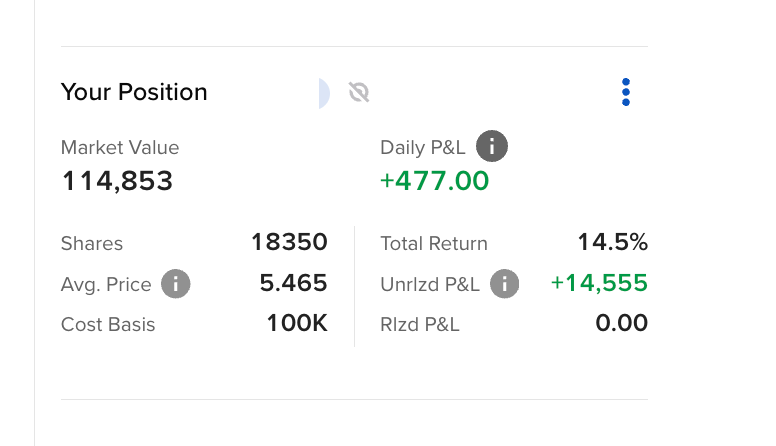The width and height of the screenshot is (776, 446).
Task: Click the Unrlzd P&L info icon
Action: (x=504, y=284)
